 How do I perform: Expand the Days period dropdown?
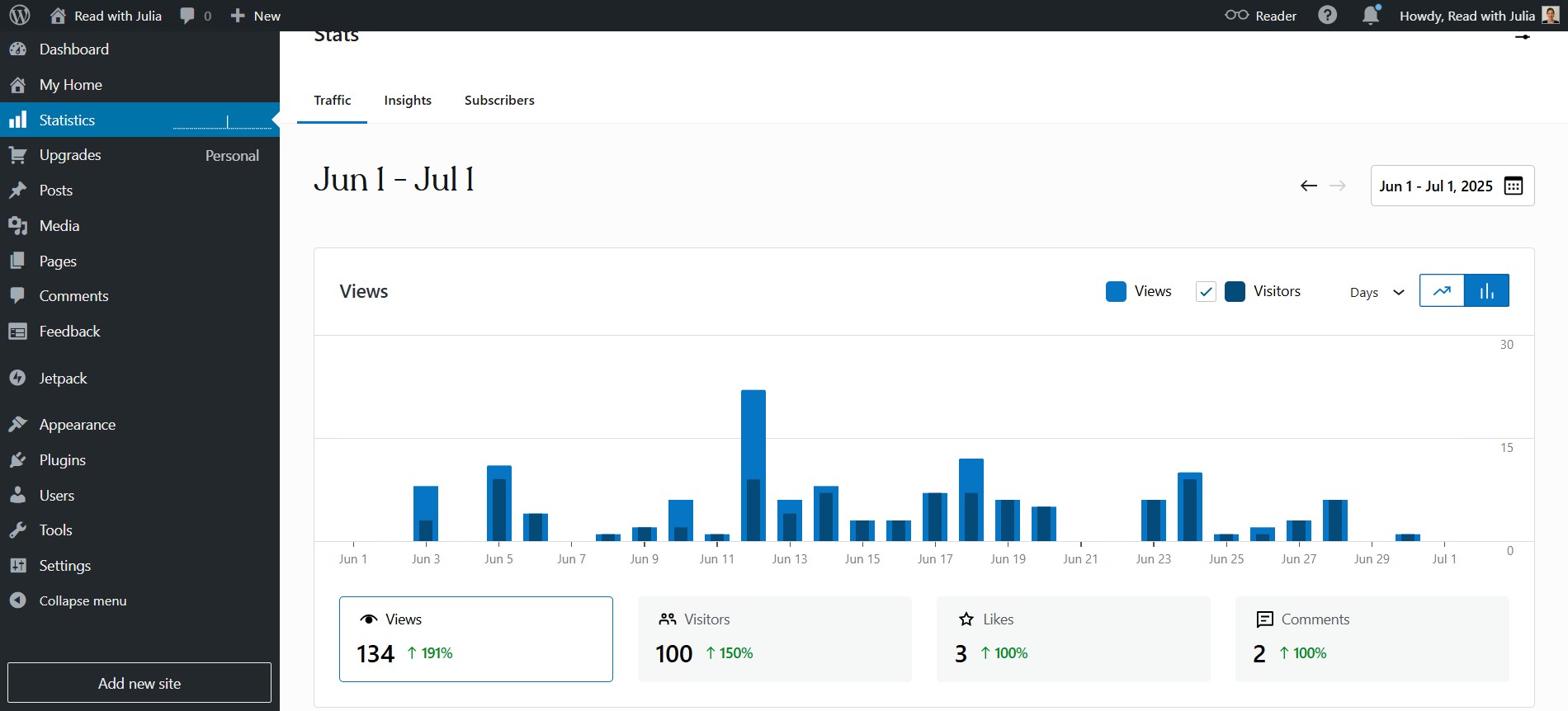coord(1377,292)
